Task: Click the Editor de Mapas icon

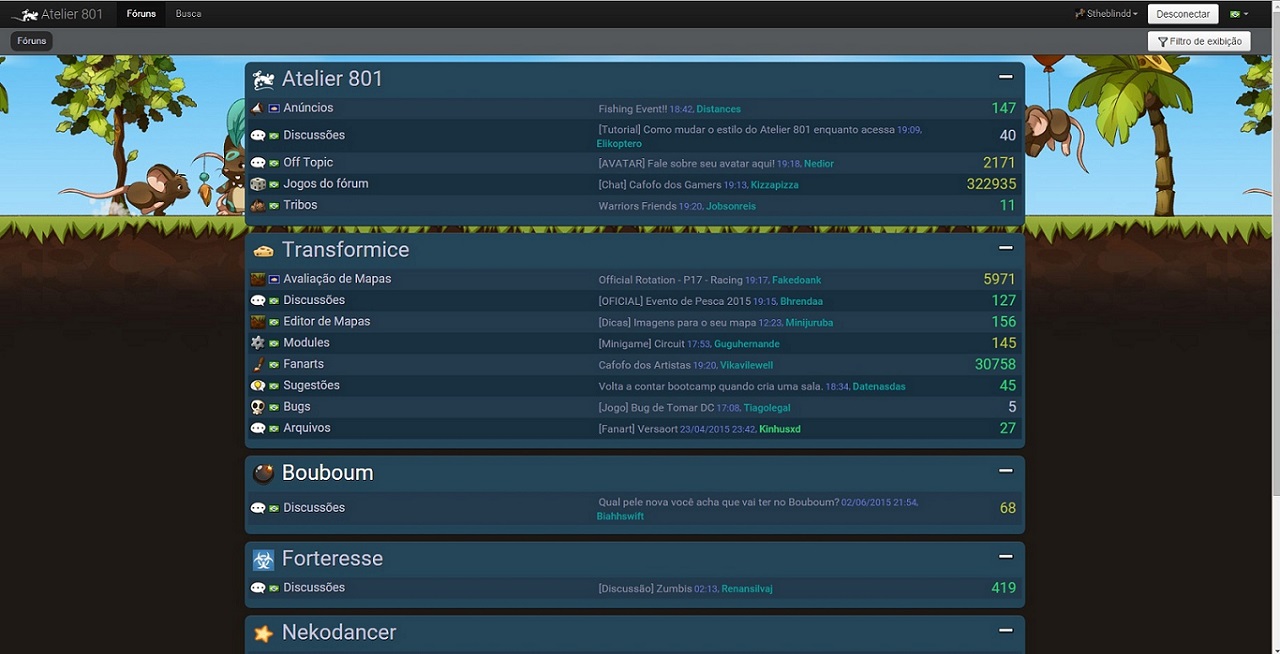Action: (257, 322)
